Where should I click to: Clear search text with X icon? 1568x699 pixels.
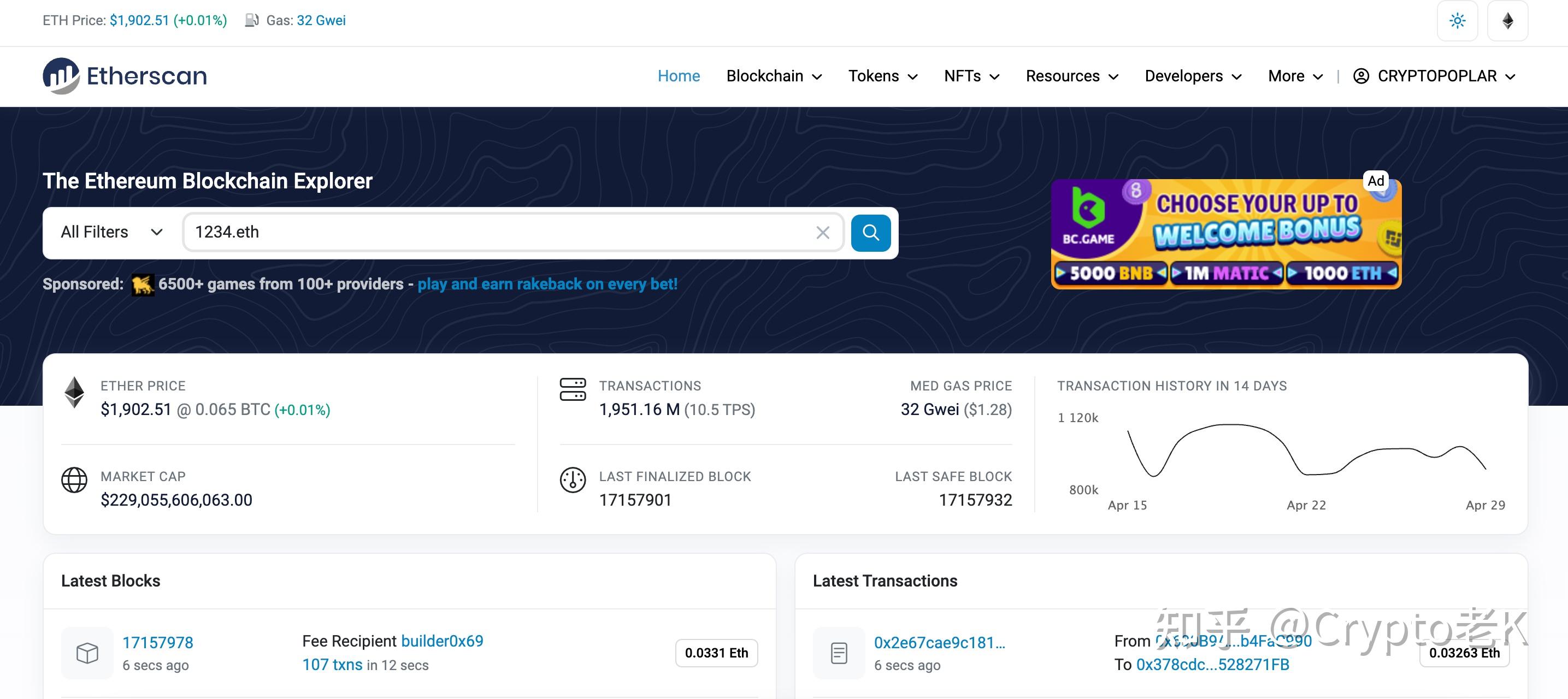(x=822, y=233)
